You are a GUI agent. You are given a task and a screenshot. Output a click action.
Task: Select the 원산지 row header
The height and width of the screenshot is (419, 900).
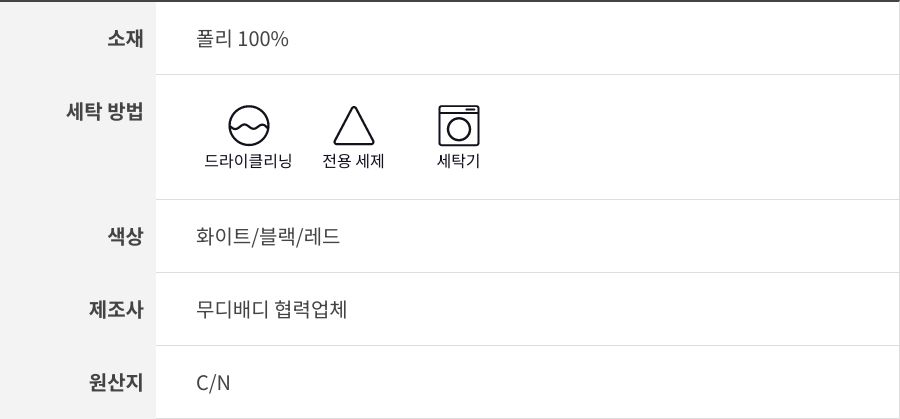coord(115,383)
